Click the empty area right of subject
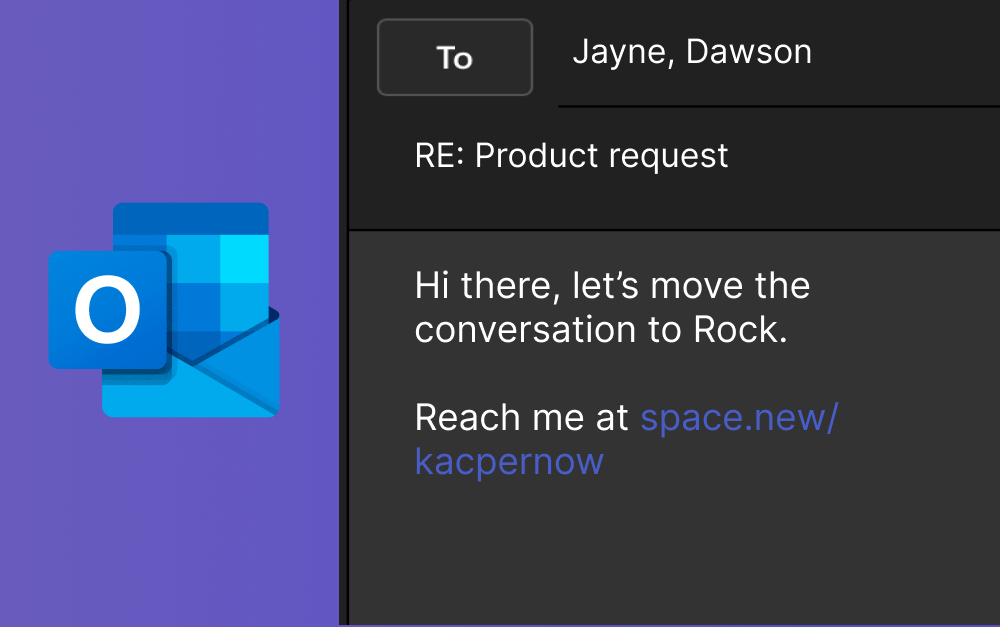This screenshot has width=1000, height=627. pyautogui.click(x=870, y=157)
